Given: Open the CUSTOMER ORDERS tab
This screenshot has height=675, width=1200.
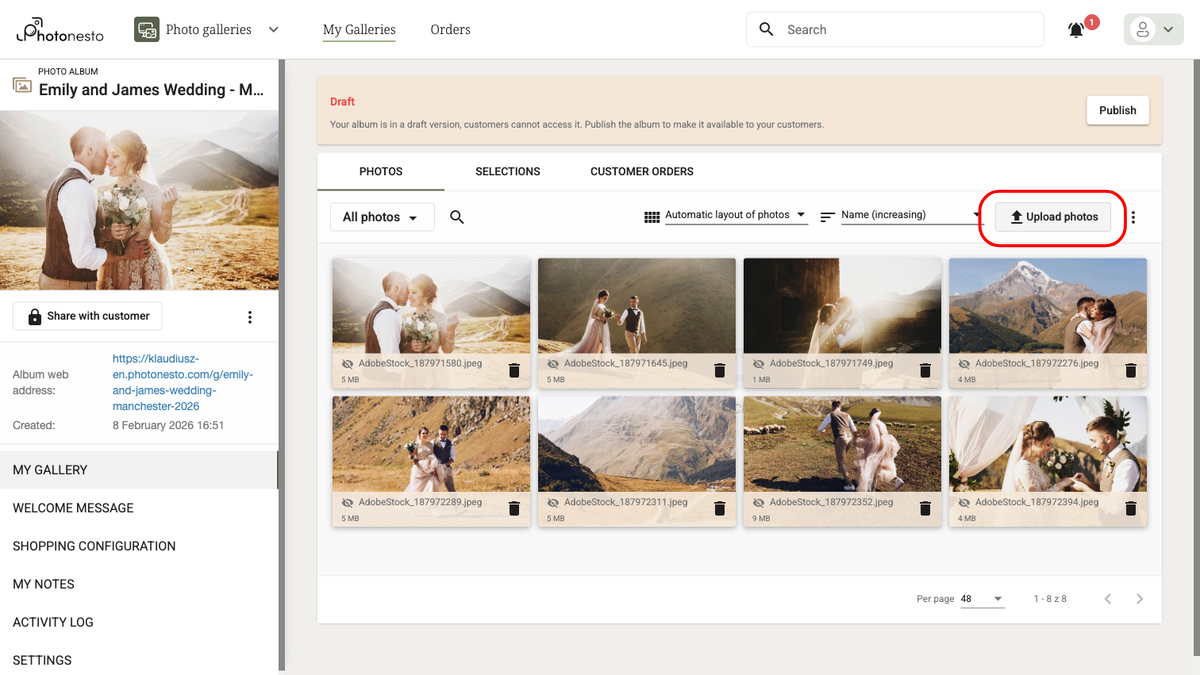Looking at the screenshot, I should [x=641, y=171].
